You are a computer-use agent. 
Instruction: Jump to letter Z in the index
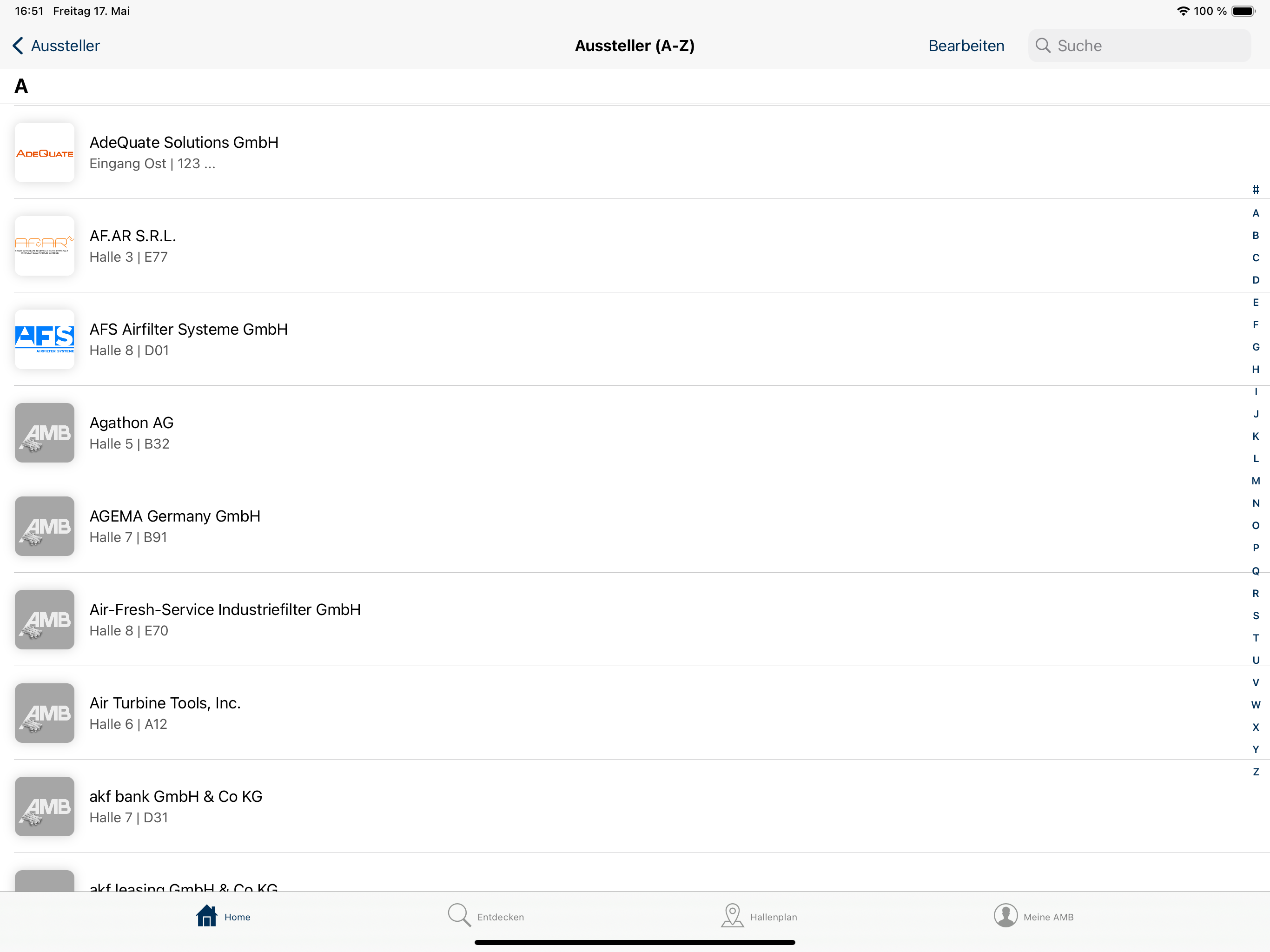[x=1256, y=772]
